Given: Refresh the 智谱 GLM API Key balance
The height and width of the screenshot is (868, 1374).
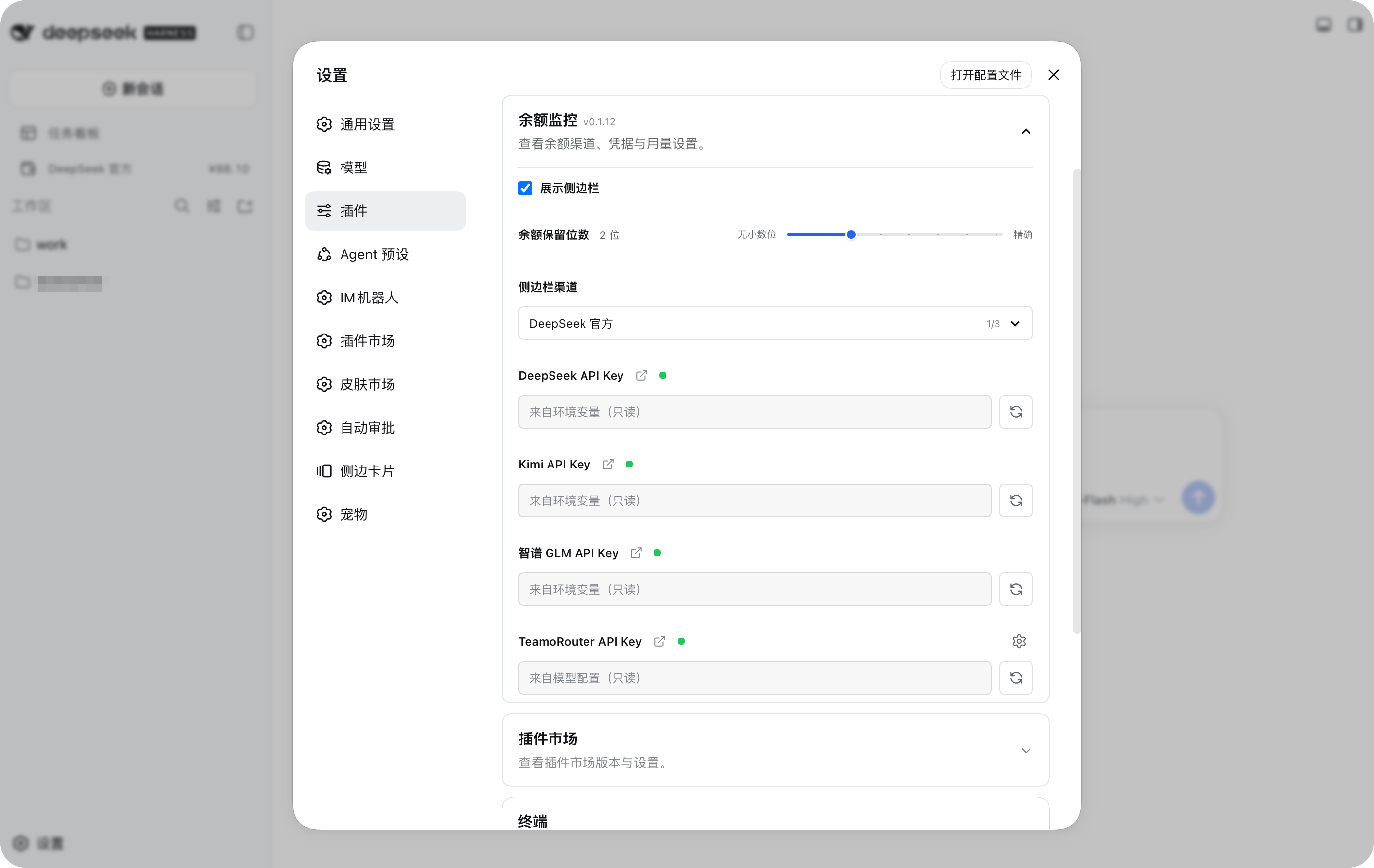Looking at the screenshot, I should [1016, 589].
